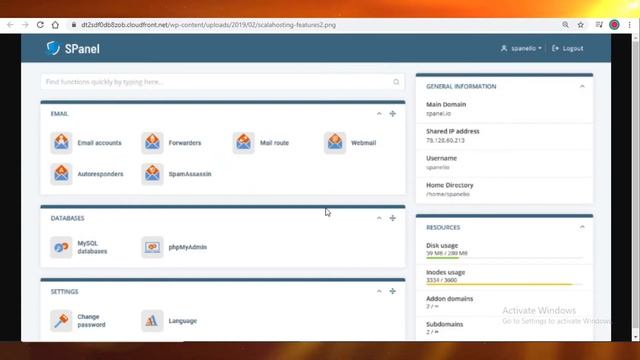Collapse the GENERAL INFORMATION panel
The image size is (640, 360).
(x=582, y=86)
